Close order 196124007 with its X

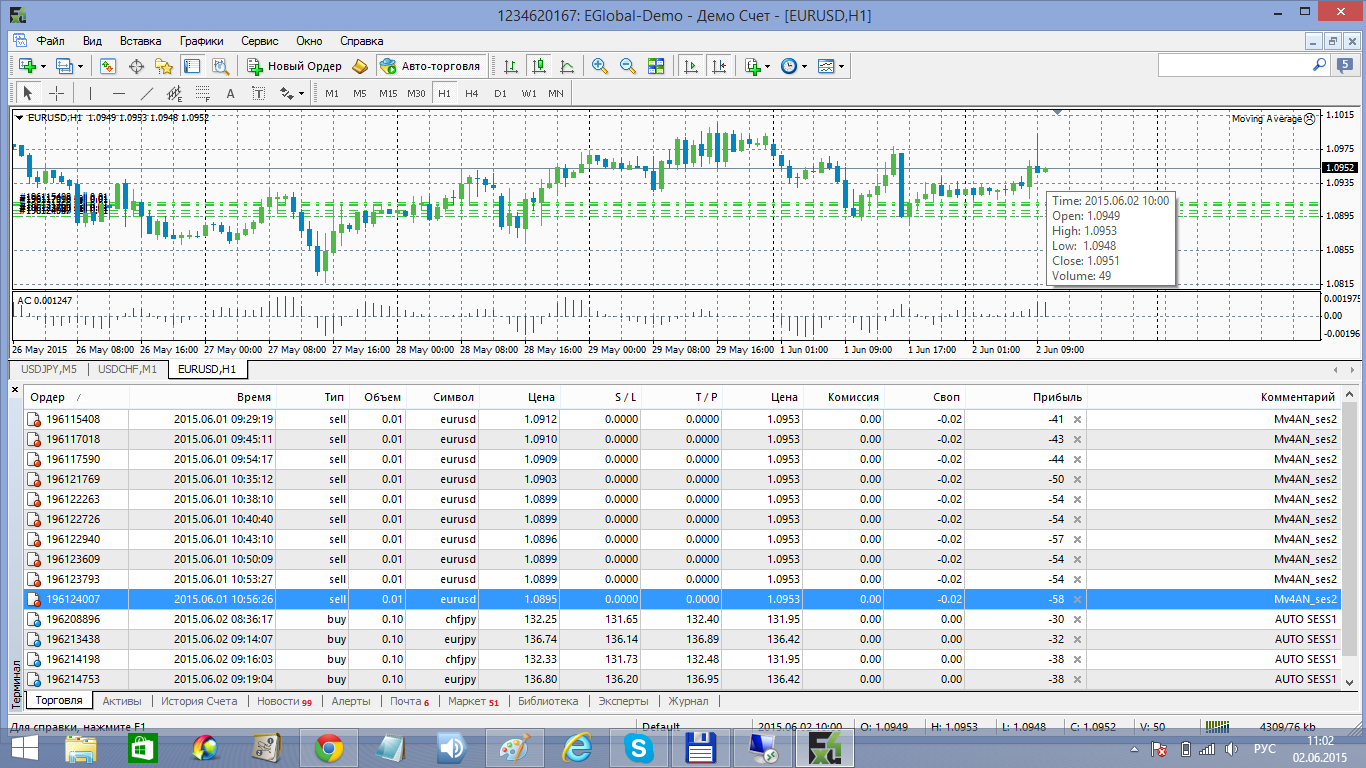[1077, 599]
